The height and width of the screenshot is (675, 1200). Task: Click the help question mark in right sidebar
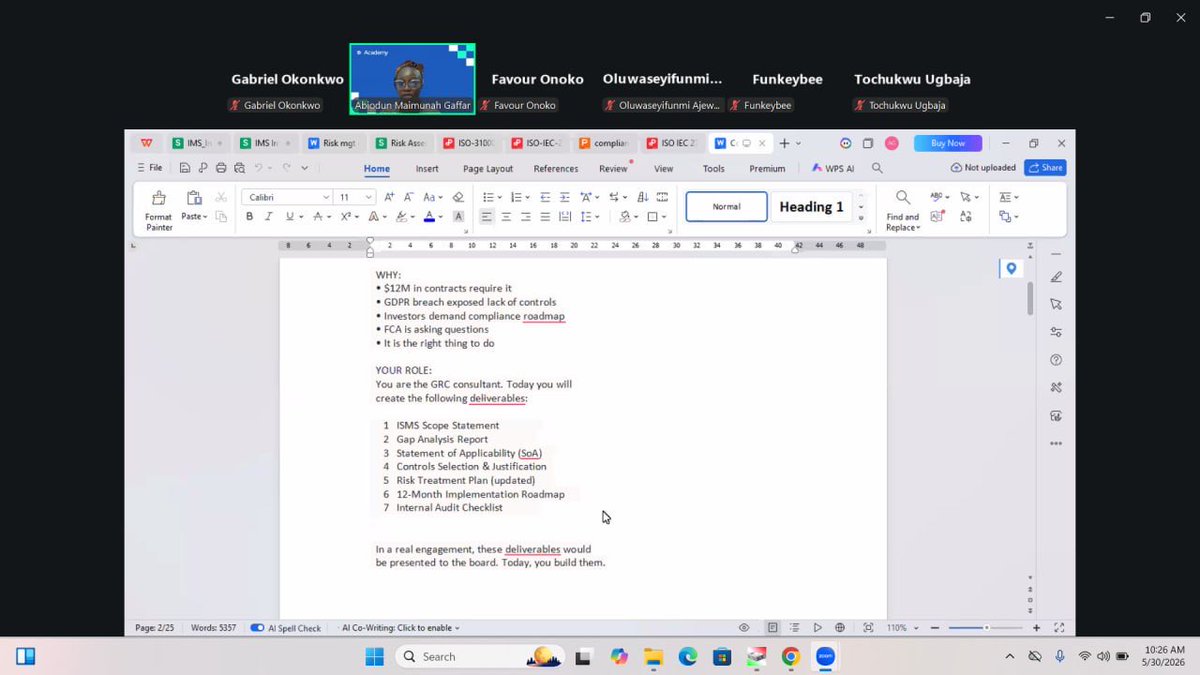point(1056,360)
